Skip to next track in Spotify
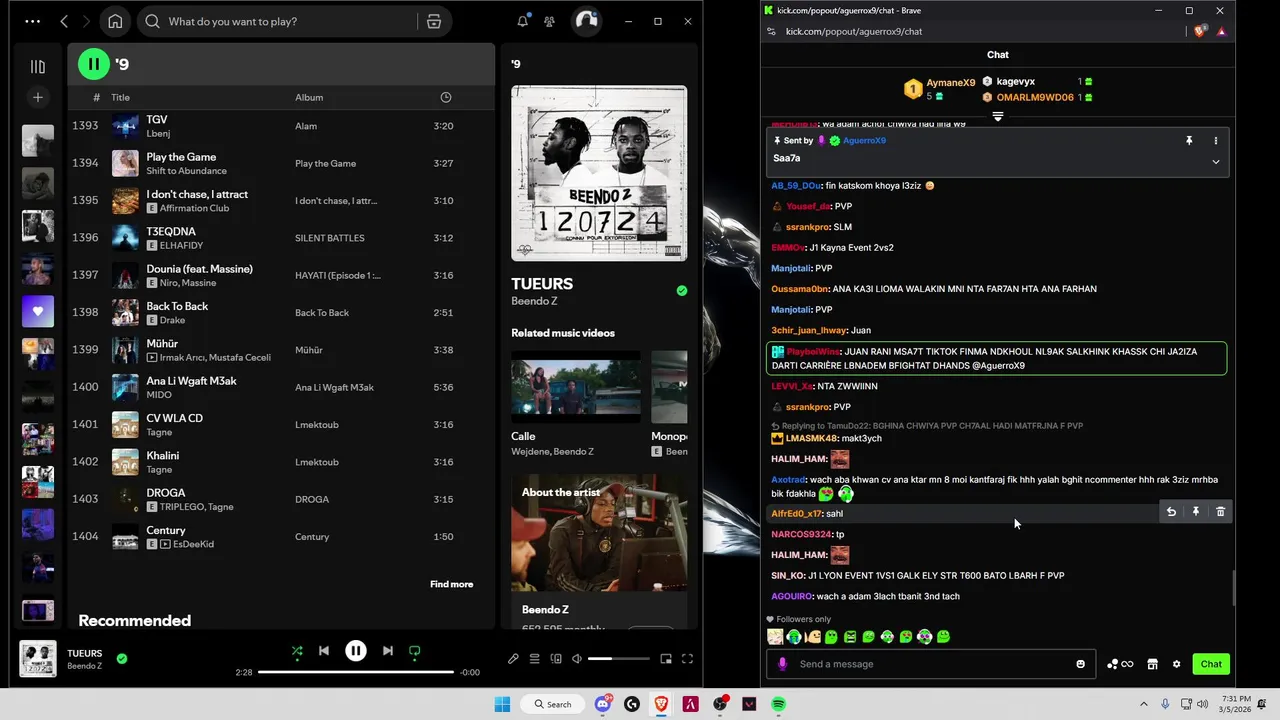The height and width of the screenshot is (720, 1280). tap(387, 651)
